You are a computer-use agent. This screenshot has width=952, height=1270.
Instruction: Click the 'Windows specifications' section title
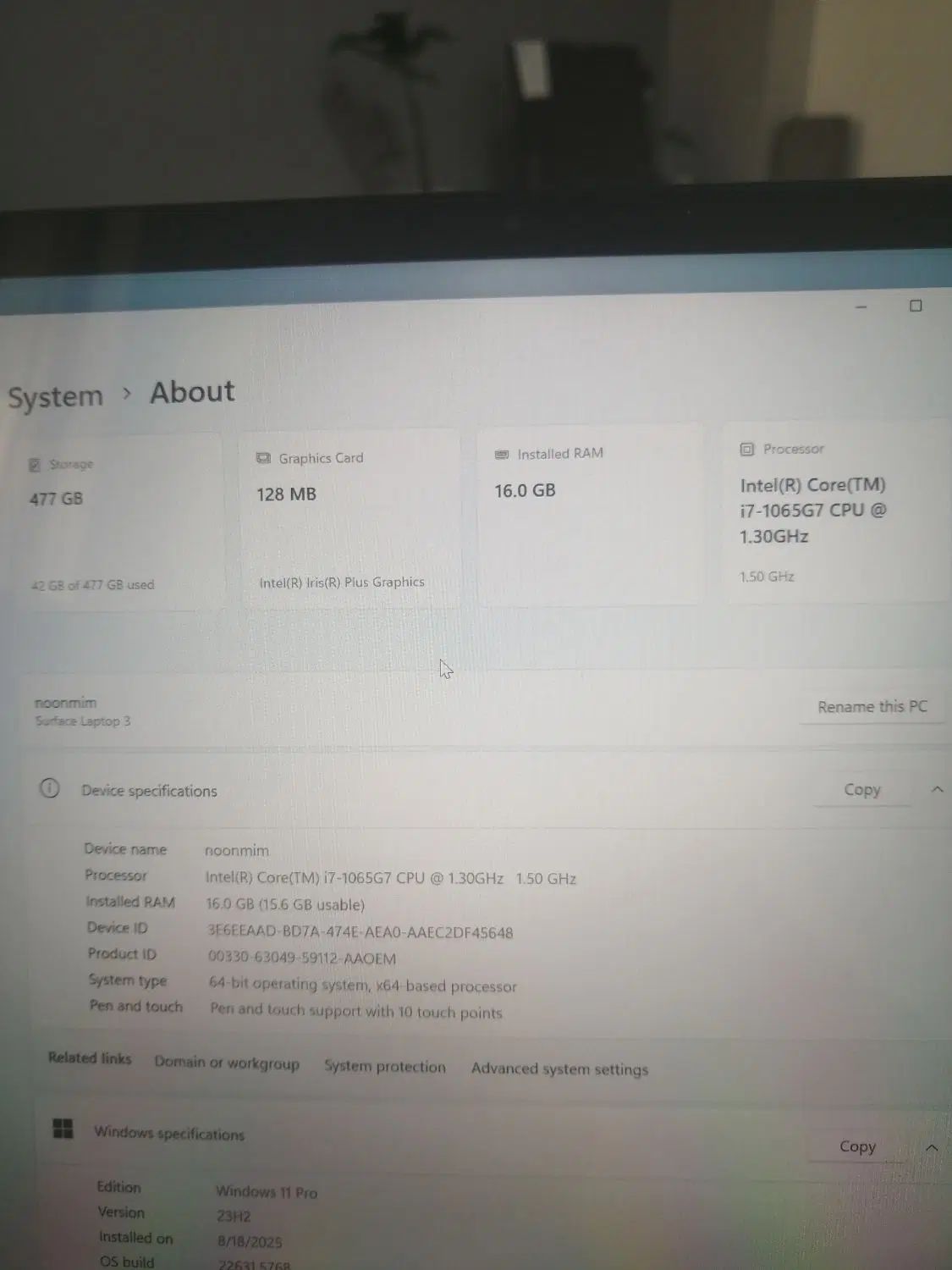point(169,1134)
